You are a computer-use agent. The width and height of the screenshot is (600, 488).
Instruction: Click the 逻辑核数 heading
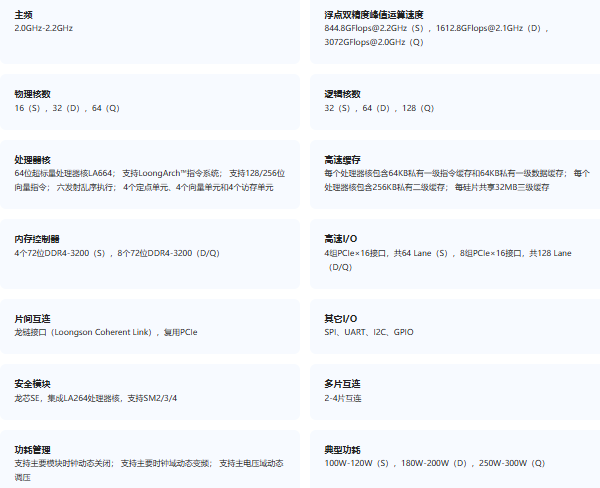point(343,93)
